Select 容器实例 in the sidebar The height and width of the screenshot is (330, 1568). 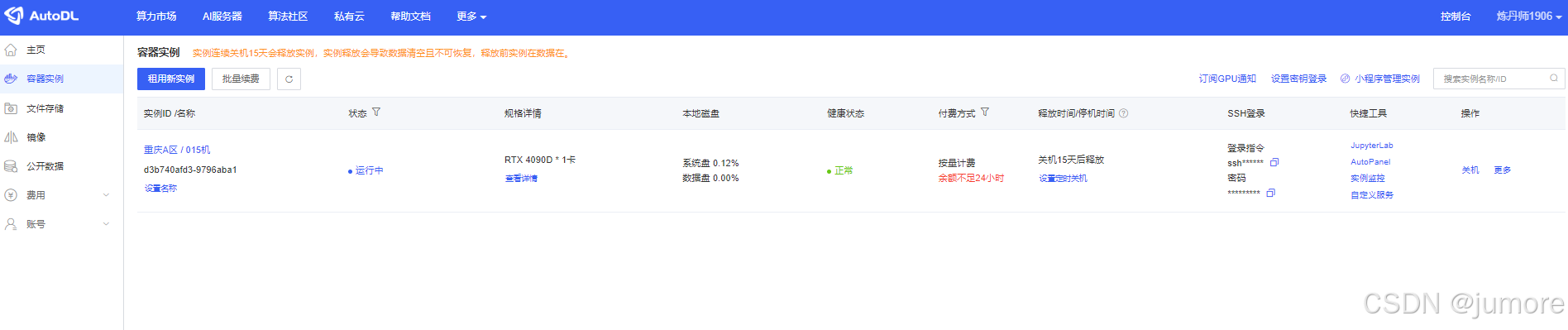point(62,79)
